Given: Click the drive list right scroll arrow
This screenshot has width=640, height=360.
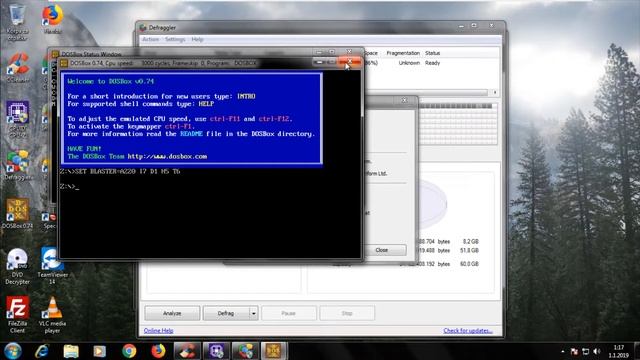Looking at the screenshot, I should click(x=495, y=93).
